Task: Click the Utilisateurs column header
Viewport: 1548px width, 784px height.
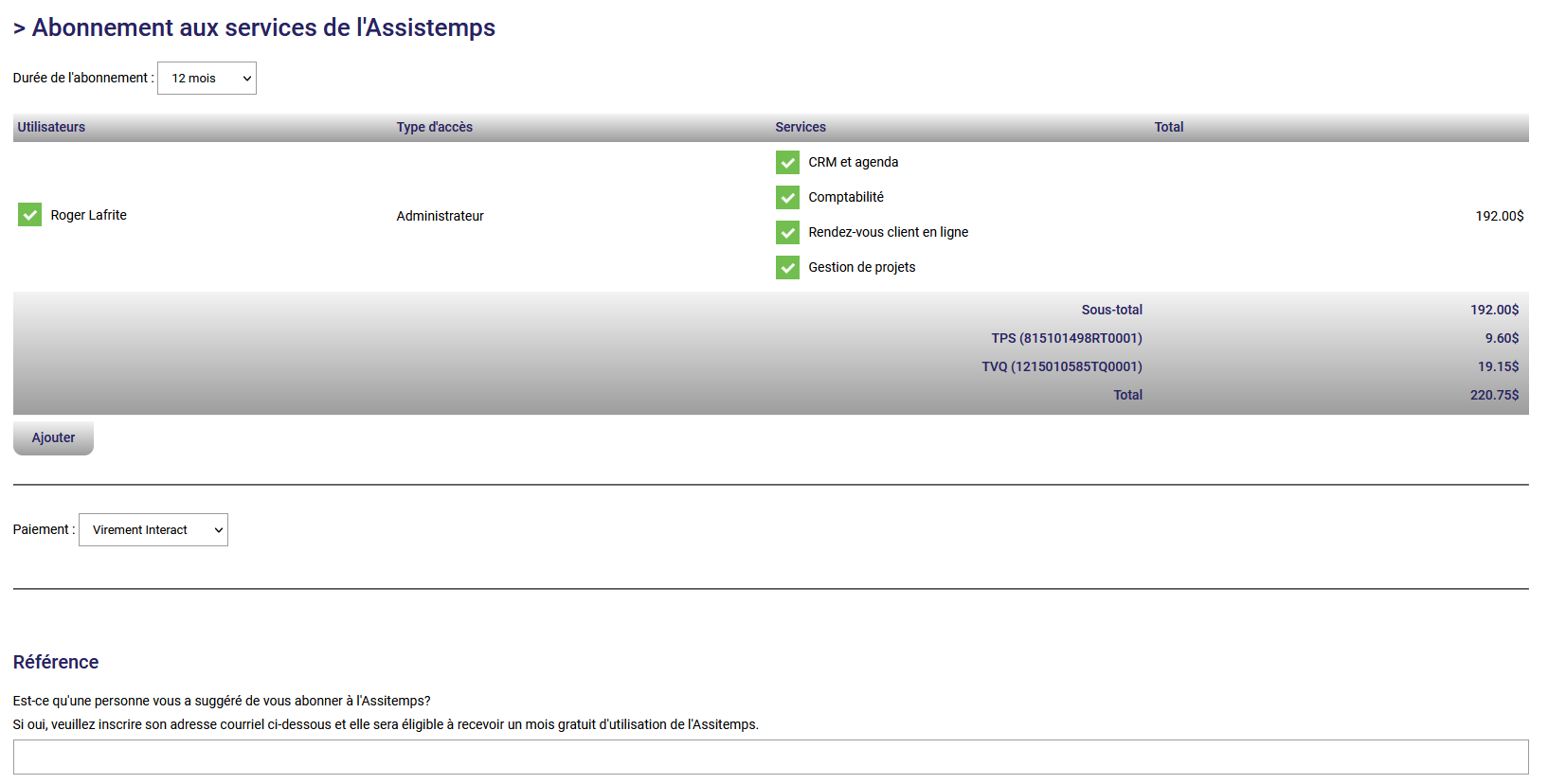Action: (51, 127)
